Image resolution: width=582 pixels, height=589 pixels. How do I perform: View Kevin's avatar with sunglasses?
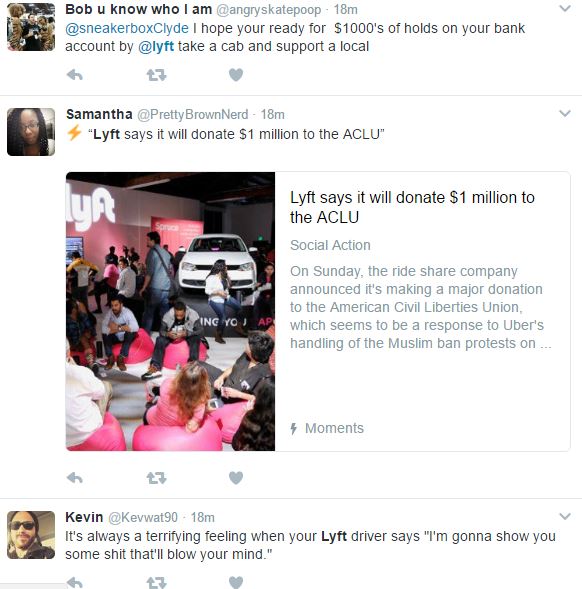pyautogui.click(x=31, y=535)
